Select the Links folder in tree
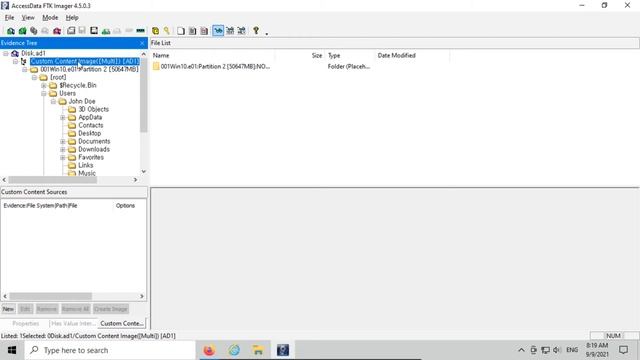The width and height of the screenshot is (640, 360). (86, 165)
